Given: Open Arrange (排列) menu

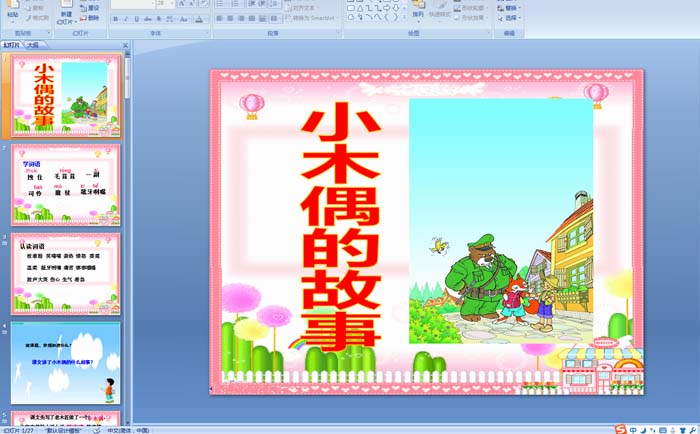Looking at the screenshot, I should click(x=418, y=11).
